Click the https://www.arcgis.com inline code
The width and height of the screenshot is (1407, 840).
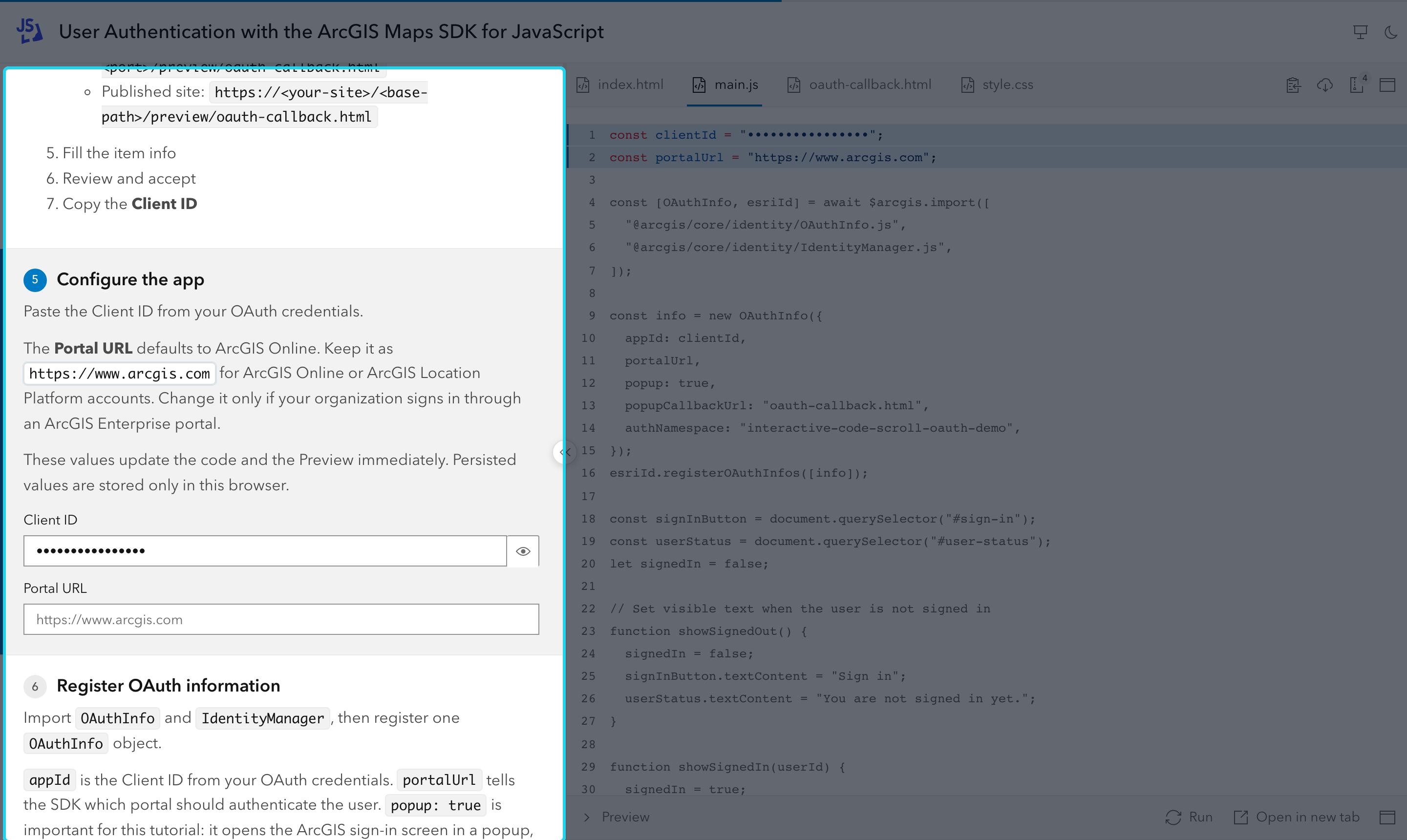click(120, 374)
